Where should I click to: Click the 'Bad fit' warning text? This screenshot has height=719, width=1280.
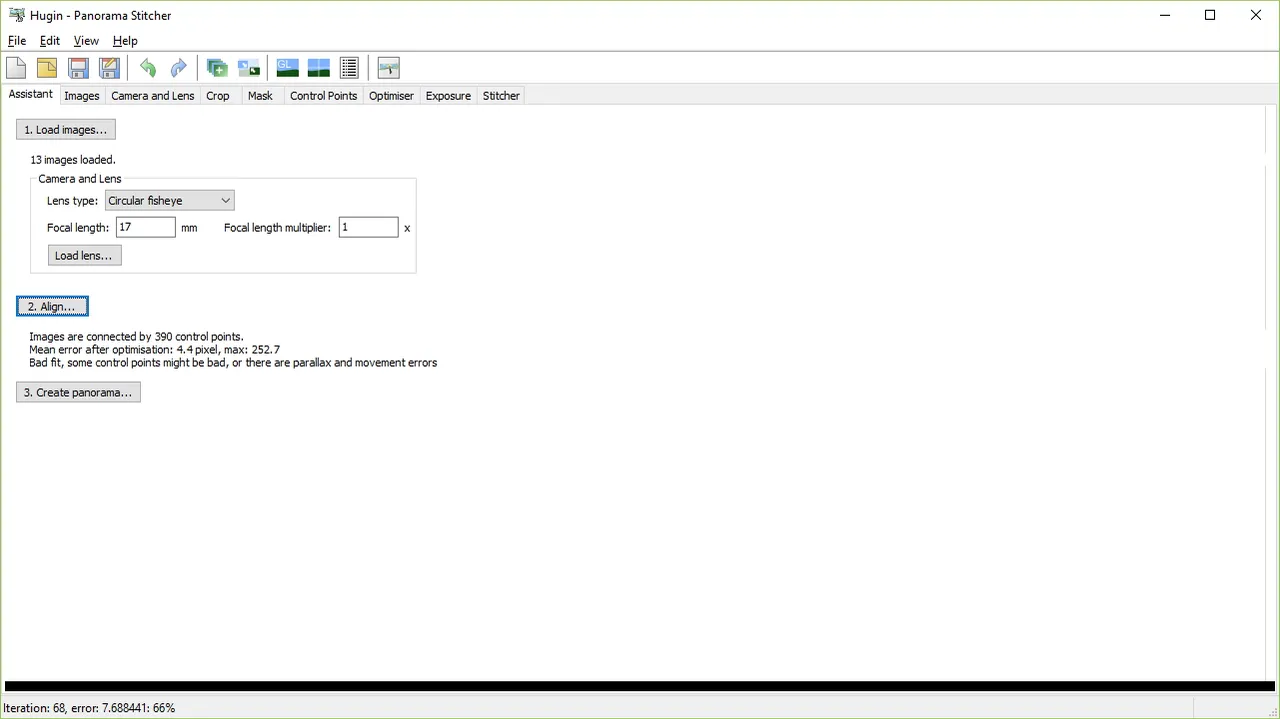233,363
